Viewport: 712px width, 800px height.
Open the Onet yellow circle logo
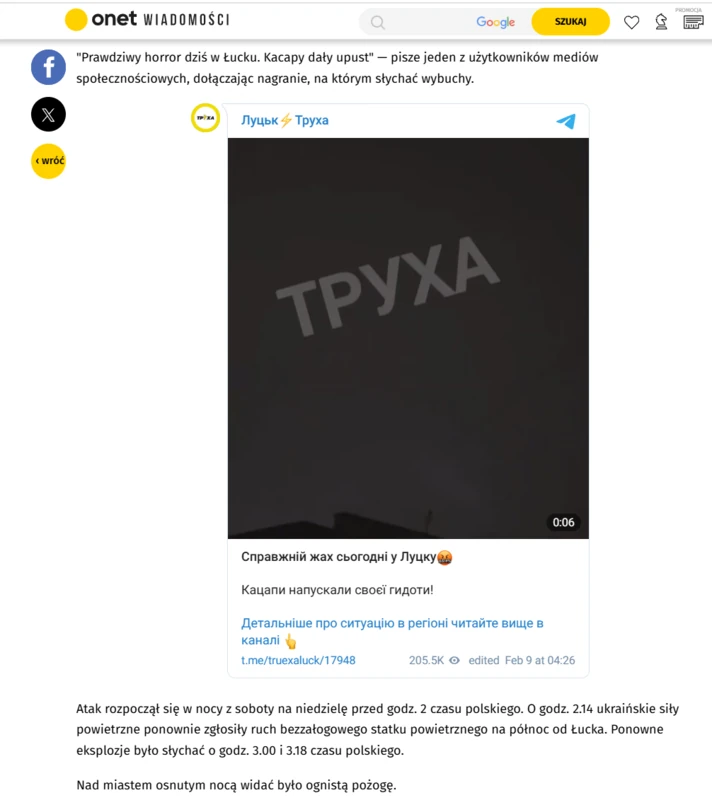(x=76, y=20)
